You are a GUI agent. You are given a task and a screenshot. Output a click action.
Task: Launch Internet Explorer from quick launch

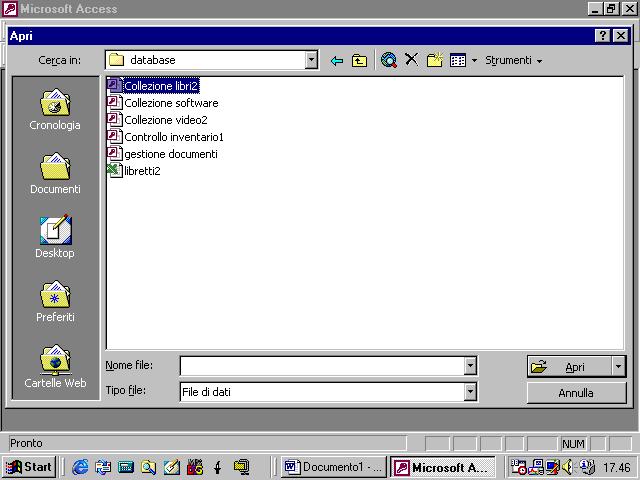80,467
